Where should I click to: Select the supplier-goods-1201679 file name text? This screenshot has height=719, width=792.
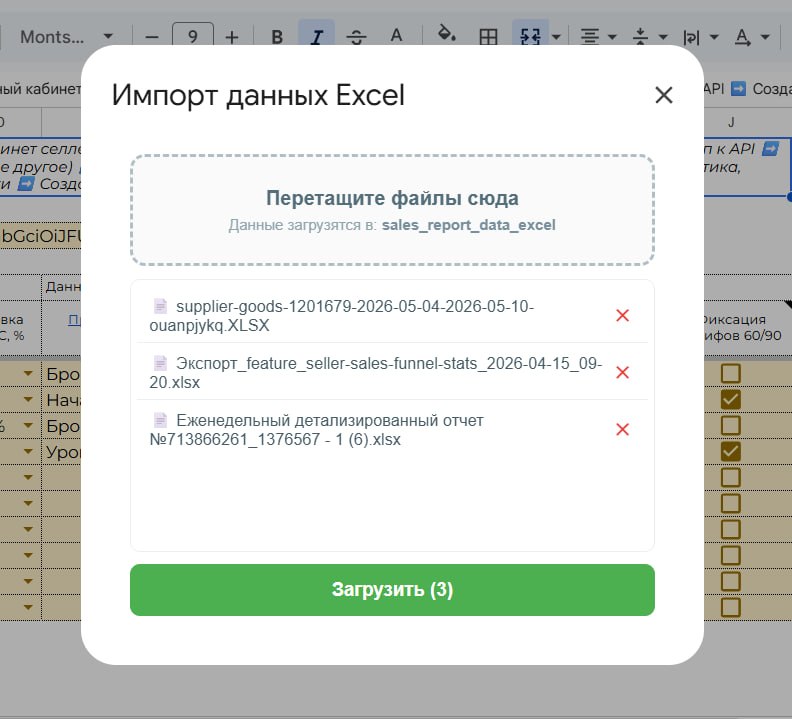[341, 316]
